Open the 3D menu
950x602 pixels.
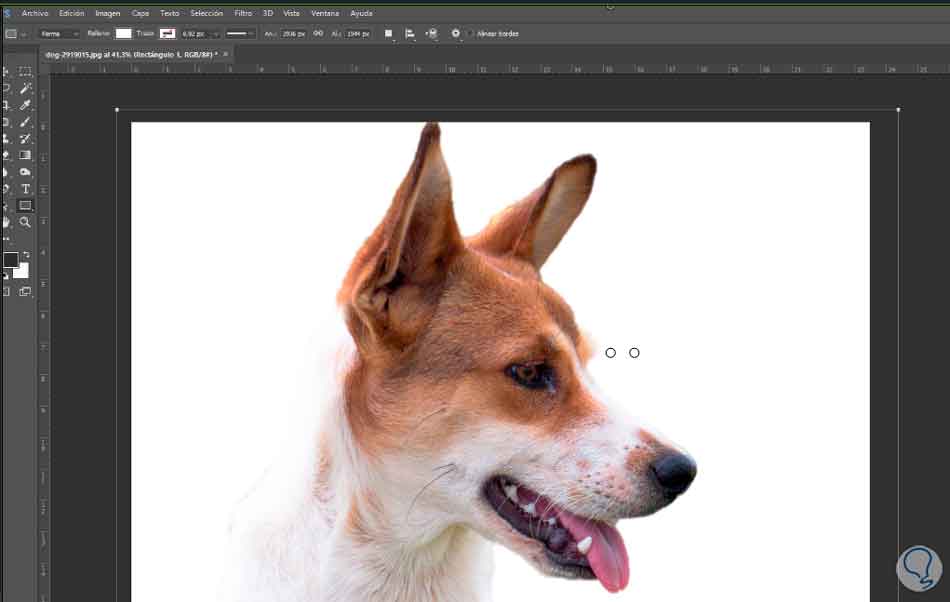(268, 13)
